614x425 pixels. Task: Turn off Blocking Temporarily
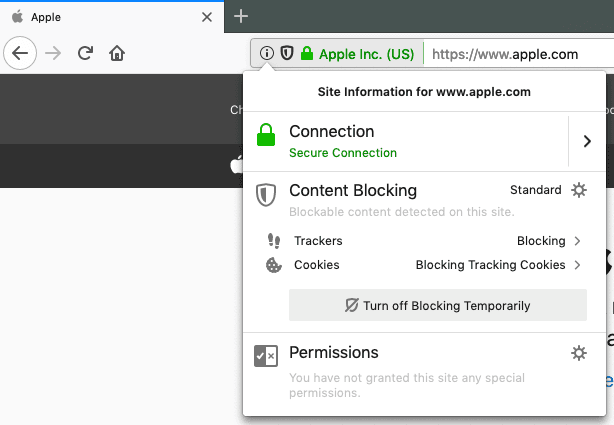438,305
